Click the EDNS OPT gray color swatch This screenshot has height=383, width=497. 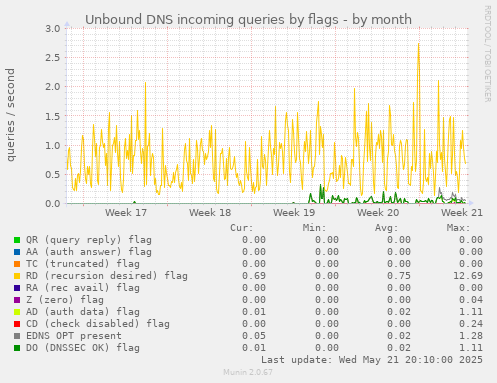coord(17,336)
